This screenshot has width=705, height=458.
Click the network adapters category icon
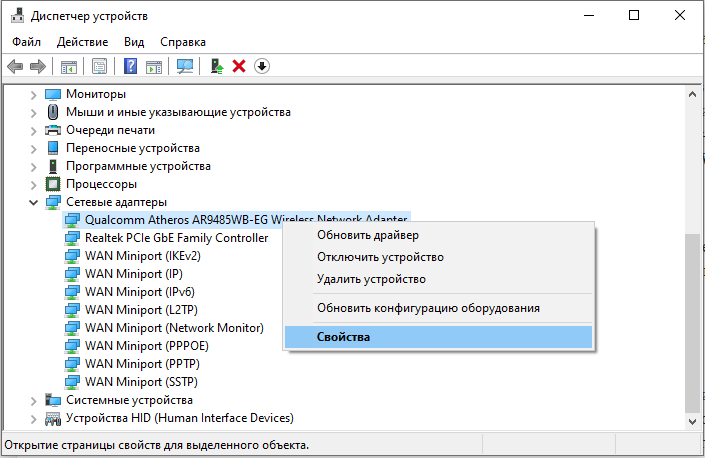tap(53, 202)
